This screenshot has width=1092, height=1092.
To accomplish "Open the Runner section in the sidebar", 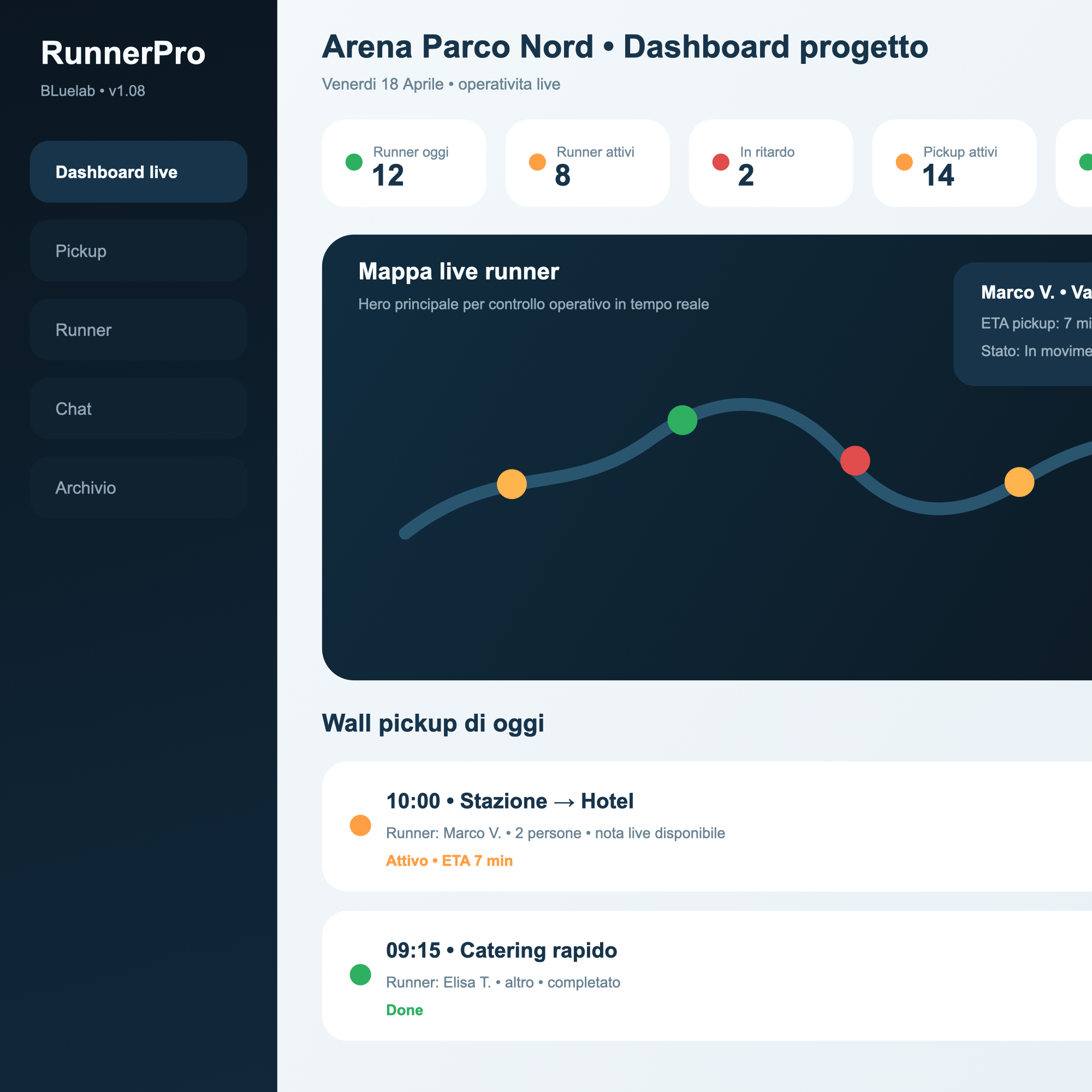I will [138, 330].
